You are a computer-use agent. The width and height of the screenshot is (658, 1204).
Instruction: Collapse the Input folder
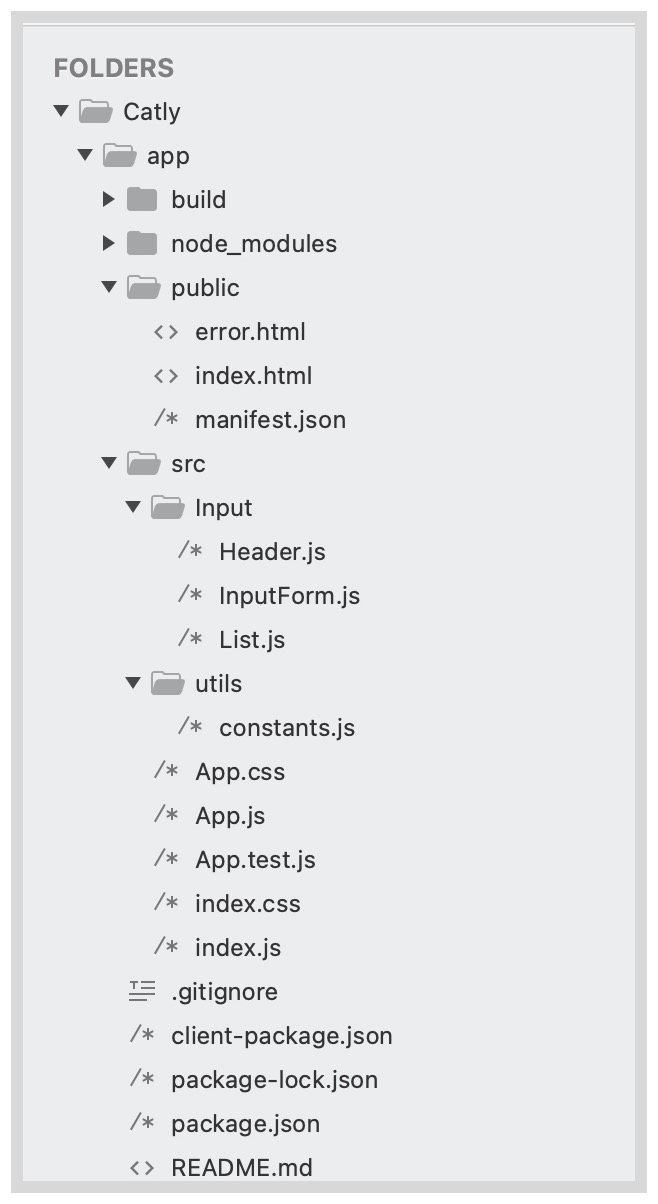coord(133,507)
